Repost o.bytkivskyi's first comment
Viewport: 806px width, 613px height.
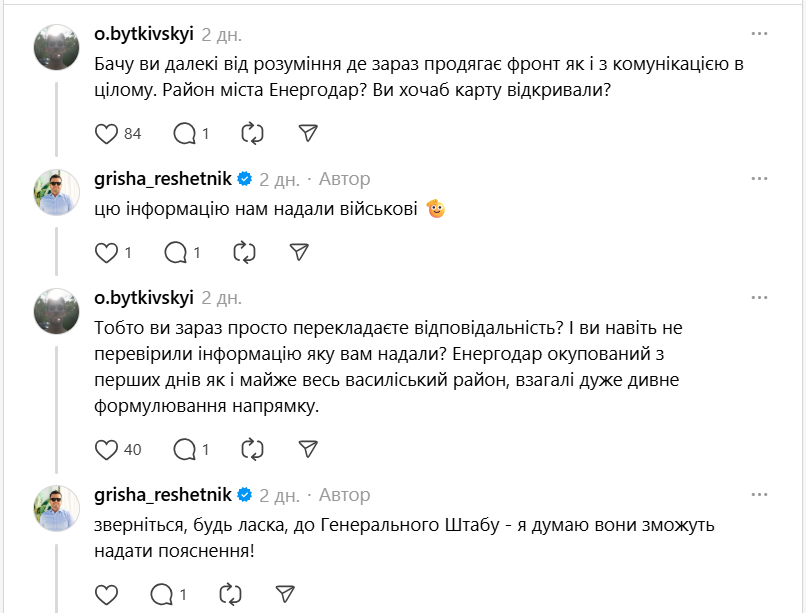click(252, 133)
